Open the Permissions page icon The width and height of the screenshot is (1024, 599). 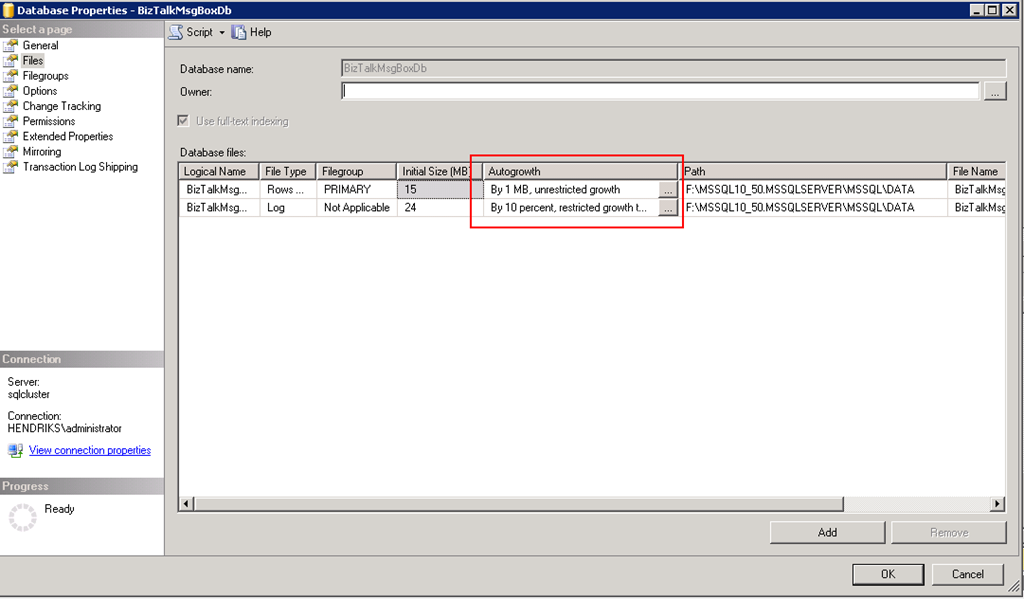pos(11,121)
